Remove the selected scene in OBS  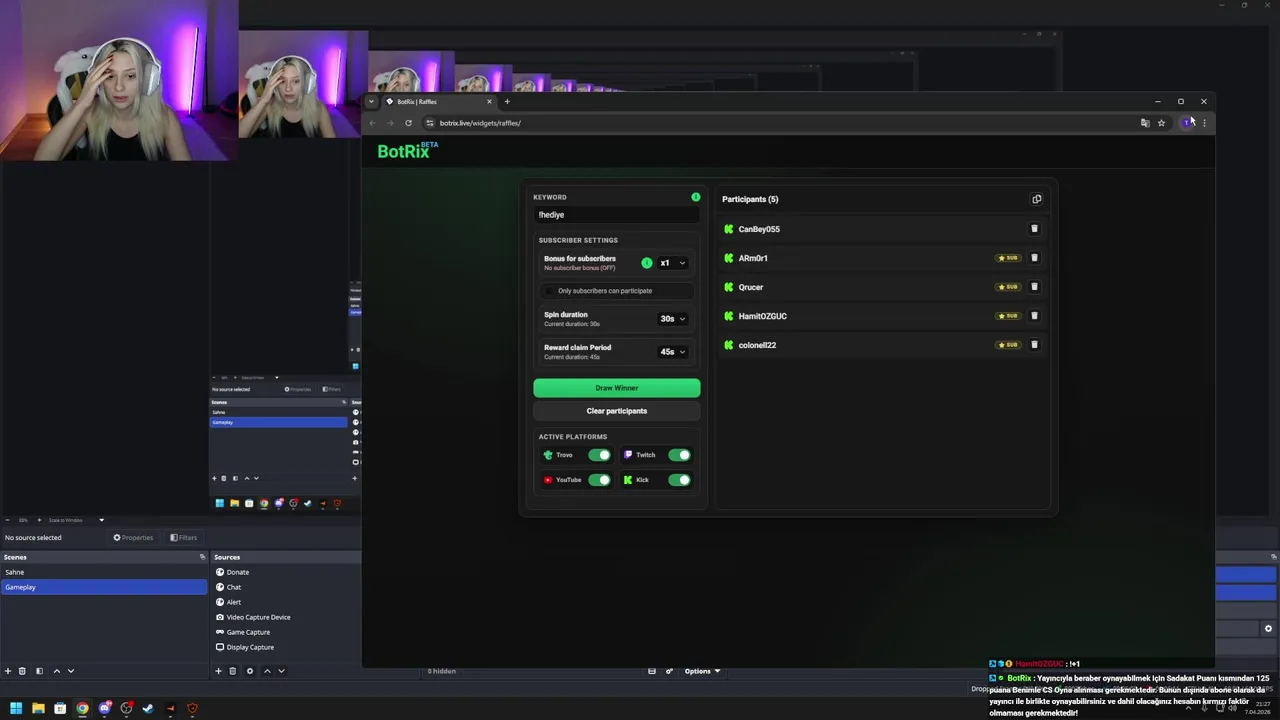click(22, 671)
